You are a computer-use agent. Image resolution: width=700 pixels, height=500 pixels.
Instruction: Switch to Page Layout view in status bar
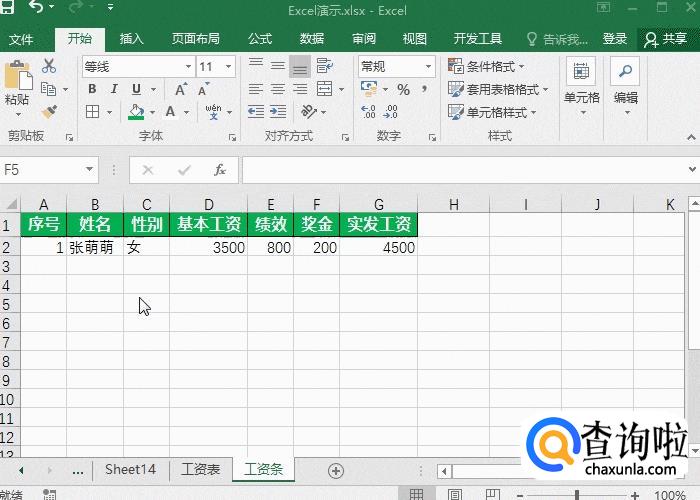coord(455,494)
